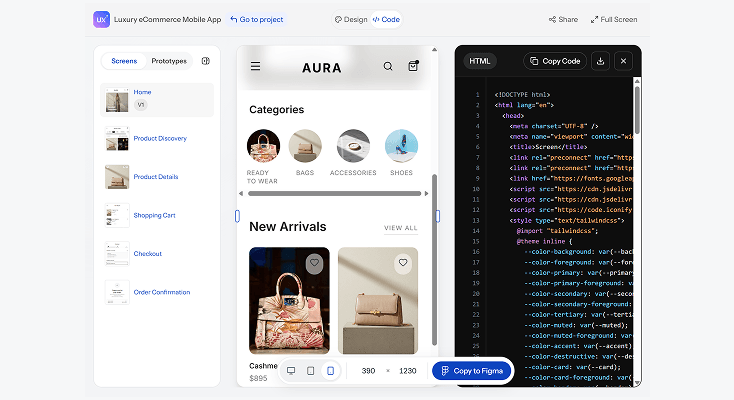This screenshot has height=400, width=734.
Task: Click the V1 version badge
Action: [140, 105]
